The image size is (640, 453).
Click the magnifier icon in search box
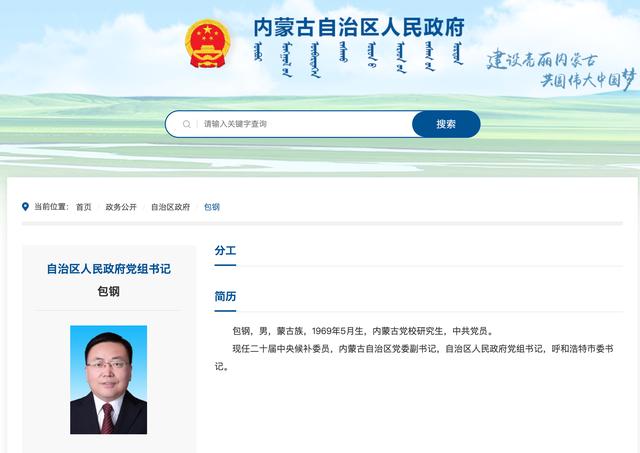[187, 124]
